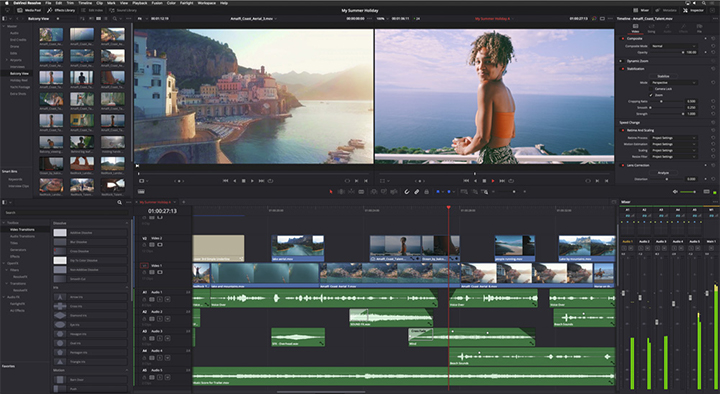Click the media pool search magnifier icon
Screen dimensions: 720x394
coord(114,19)
